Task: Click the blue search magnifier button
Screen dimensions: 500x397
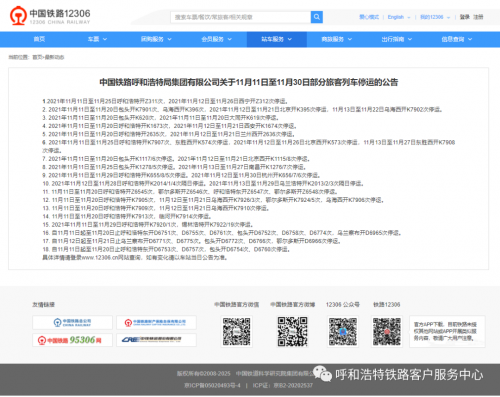Action: click(317, 17)
